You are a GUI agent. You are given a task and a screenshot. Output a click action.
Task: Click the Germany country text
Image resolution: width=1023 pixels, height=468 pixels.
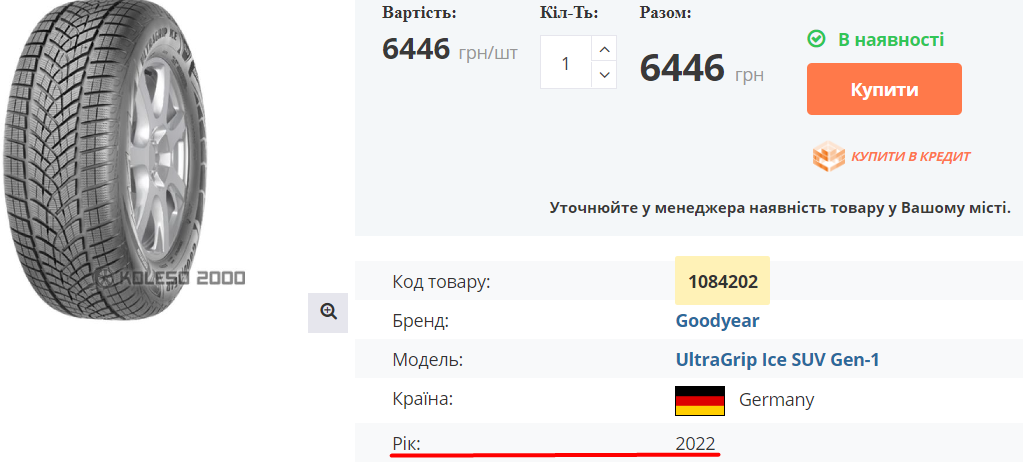click(776, 400)
